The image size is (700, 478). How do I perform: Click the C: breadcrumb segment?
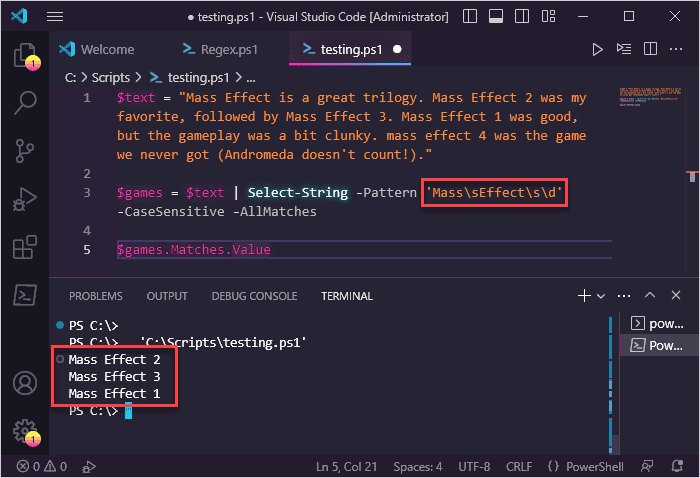[70, 78]
